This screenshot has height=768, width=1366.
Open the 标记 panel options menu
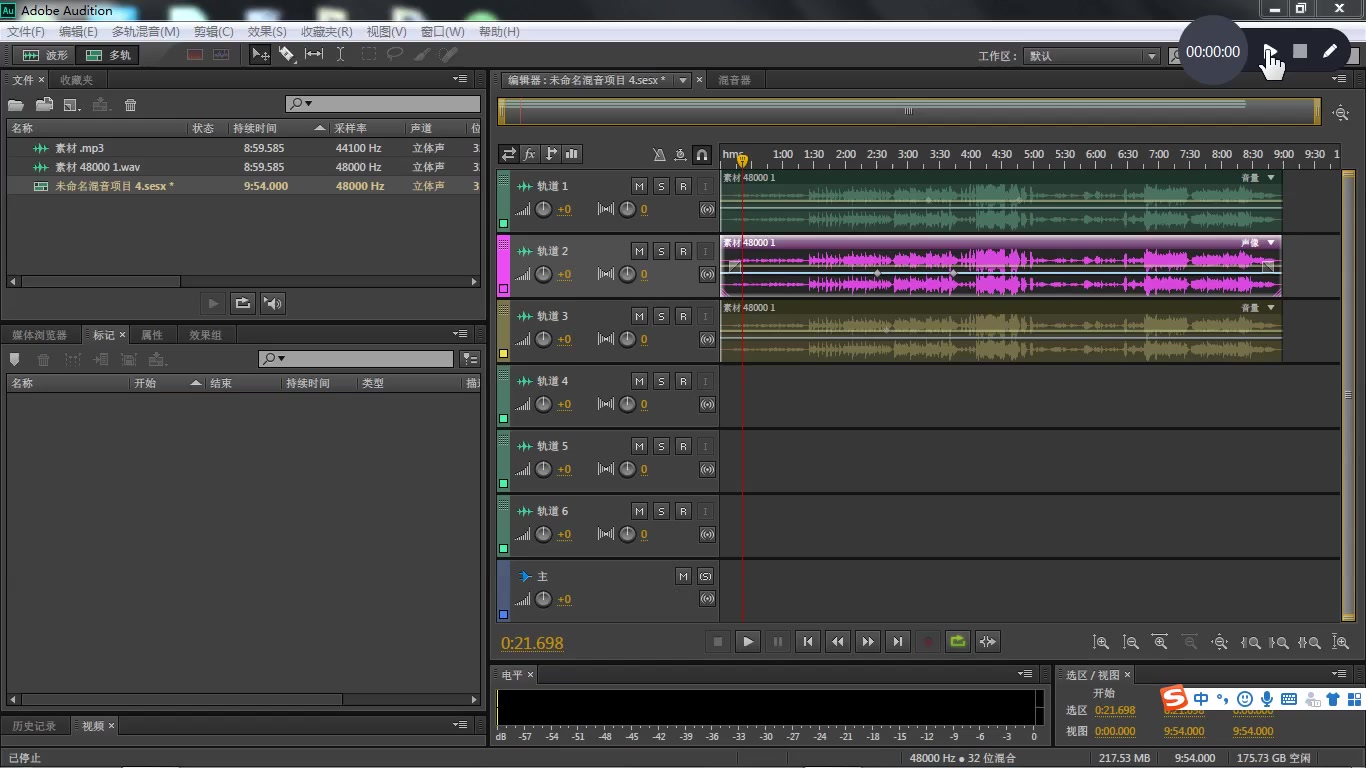click(x=460, y=334)
